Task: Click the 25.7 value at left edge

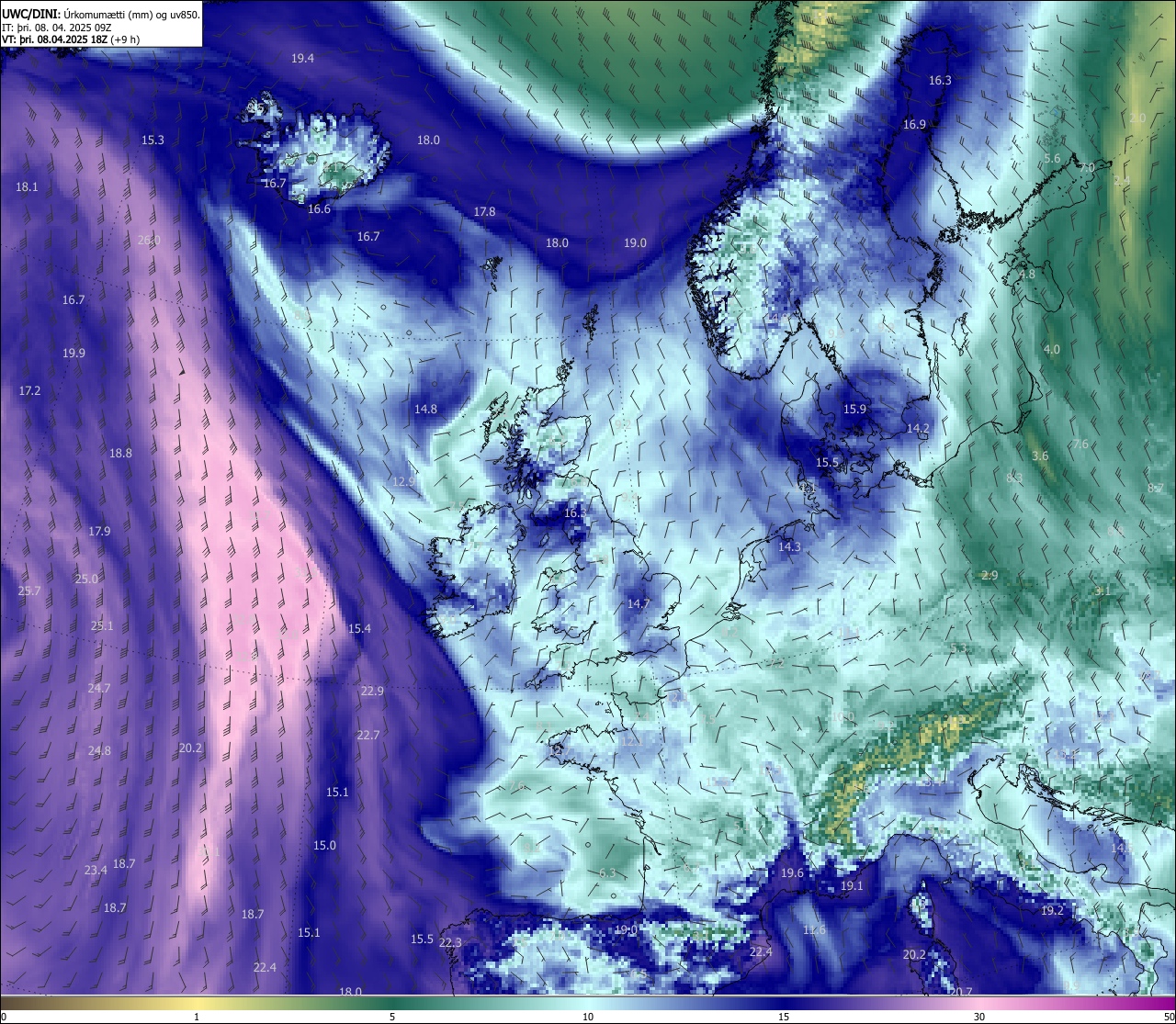Action: point(29,591)
